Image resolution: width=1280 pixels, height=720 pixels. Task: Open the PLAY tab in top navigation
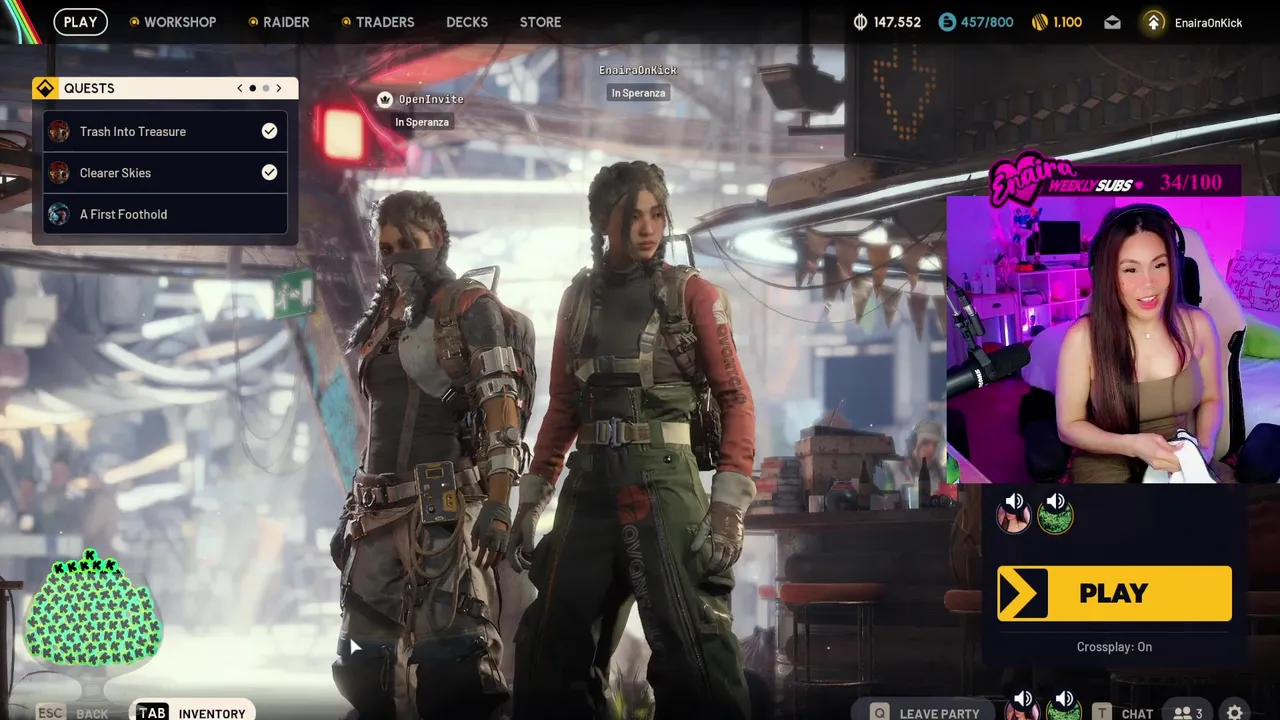(80, 22)
